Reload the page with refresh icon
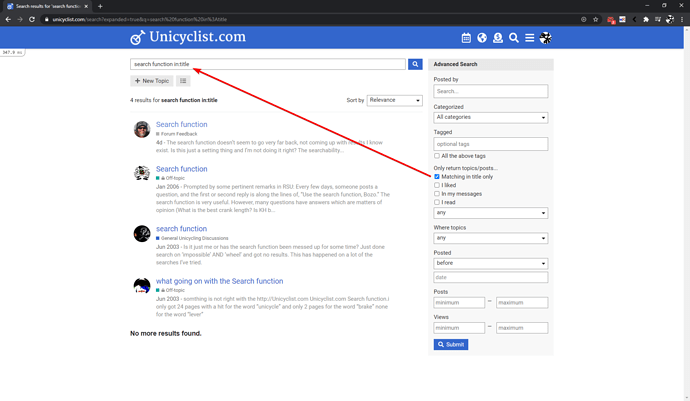690x401 pixels. pos(32,19)
